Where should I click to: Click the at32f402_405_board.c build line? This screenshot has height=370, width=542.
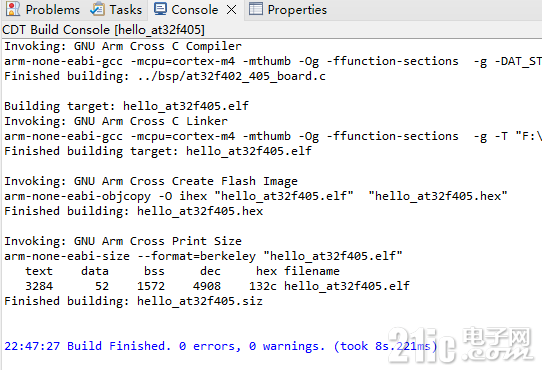click(165, 76)
